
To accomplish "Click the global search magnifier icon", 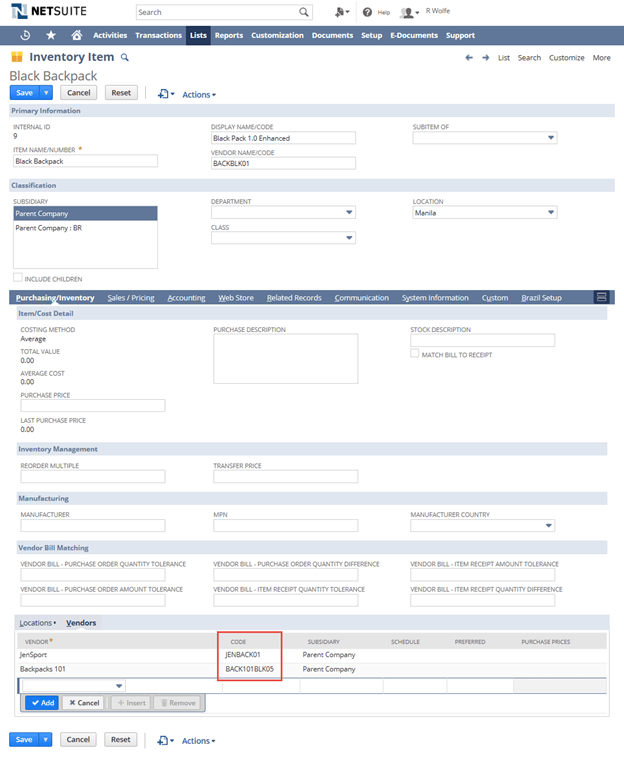I will click(303, 12).
